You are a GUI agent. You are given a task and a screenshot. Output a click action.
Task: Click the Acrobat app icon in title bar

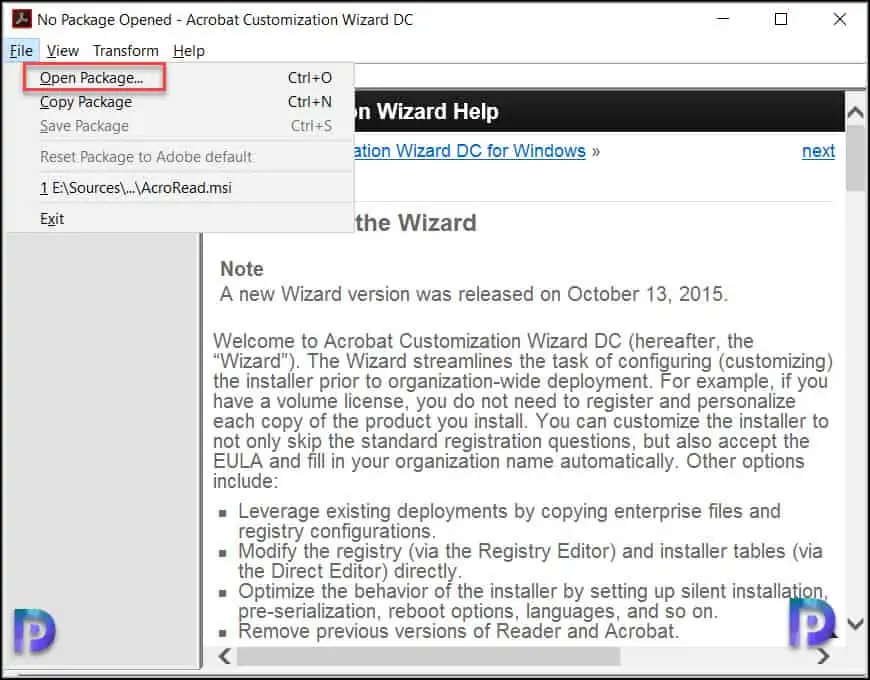(x=22, y=19)
